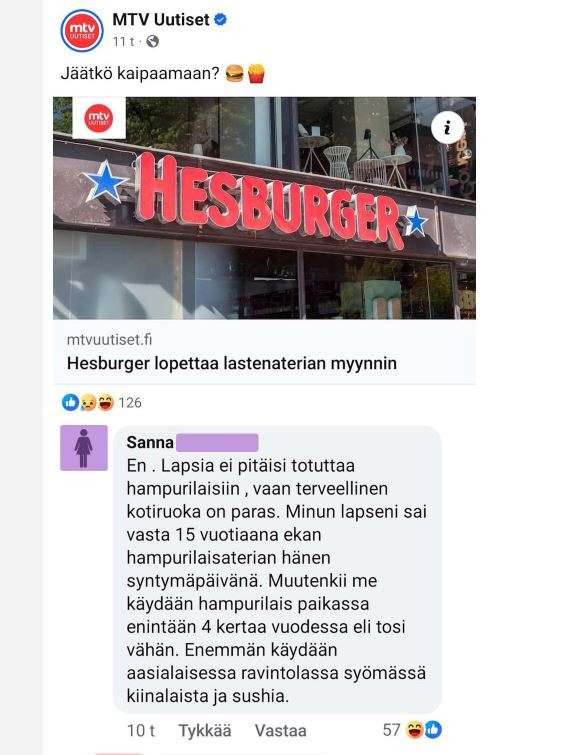
Task: Open the MTV Uutiset page name
Action: tap(161, 20)
